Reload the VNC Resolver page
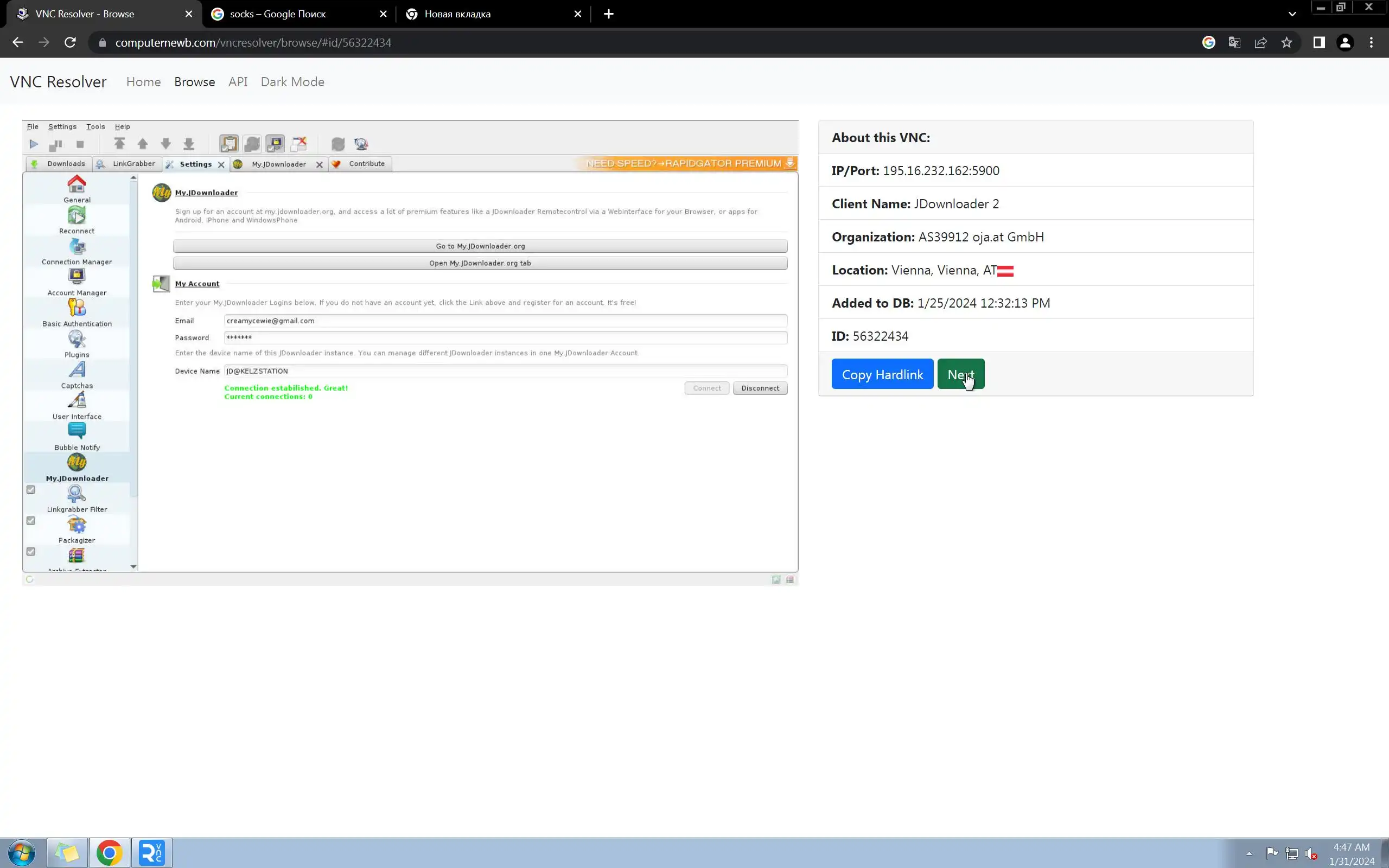The image size is (1389, 868). click(x=70, y=42)
